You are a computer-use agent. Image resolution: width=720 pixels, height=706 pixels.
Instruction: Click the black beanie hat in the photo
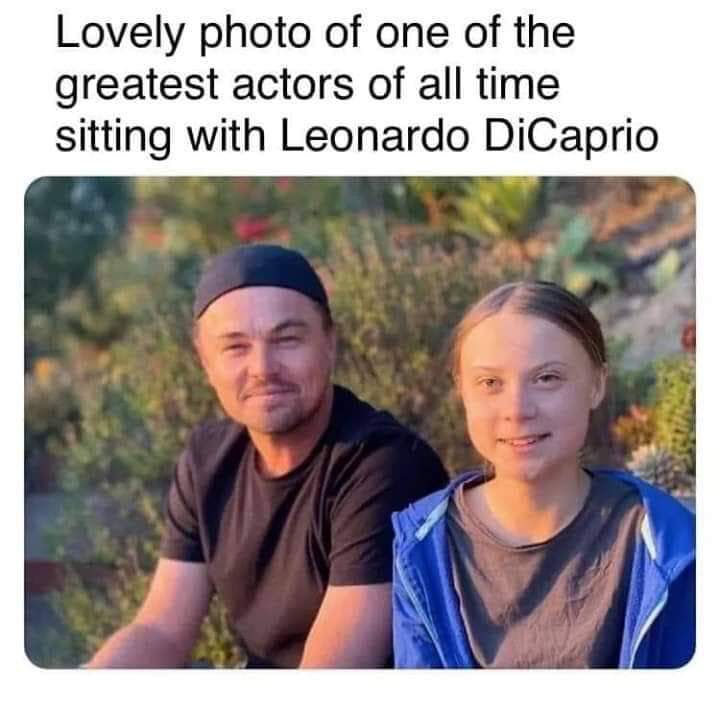click(260, 277)
